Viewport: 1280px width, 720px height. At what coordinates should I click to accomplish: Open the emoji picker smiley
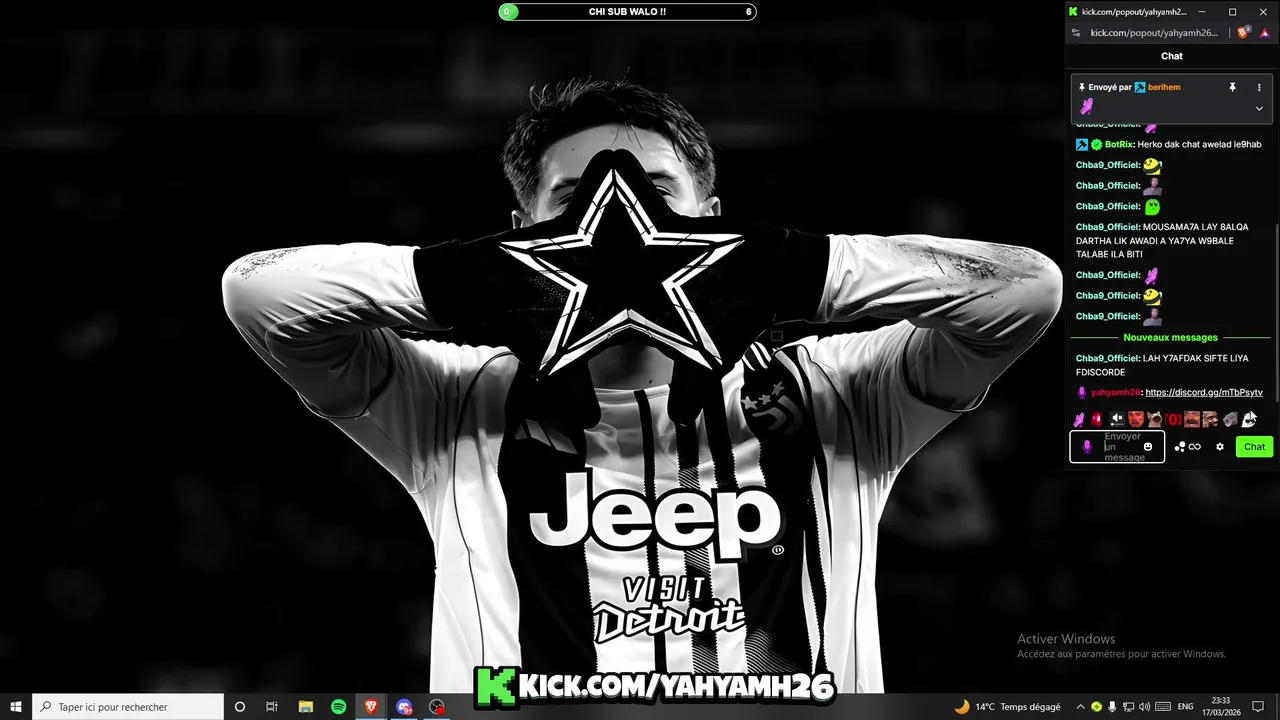coord(1148,447)
